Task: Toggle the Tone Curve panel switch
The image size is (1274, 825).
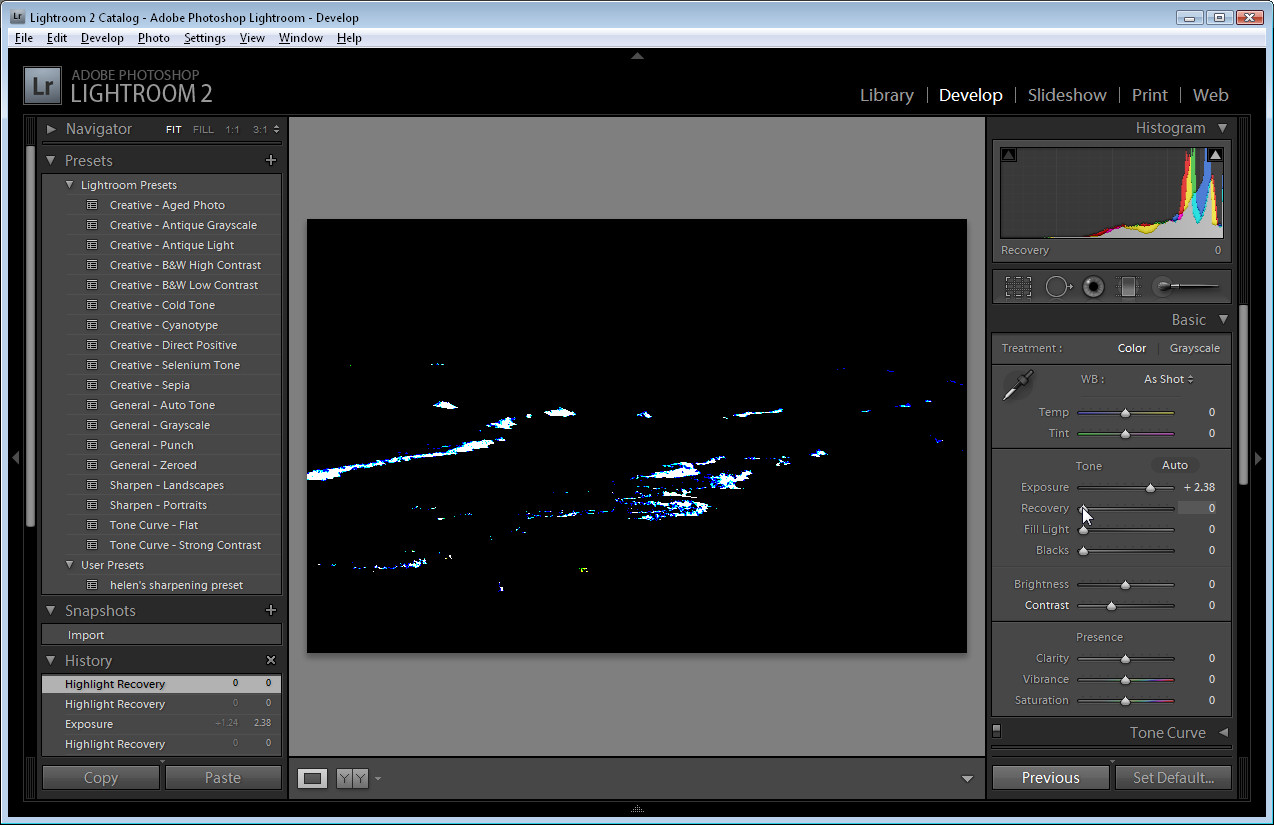Action: (x=996, y=731)
